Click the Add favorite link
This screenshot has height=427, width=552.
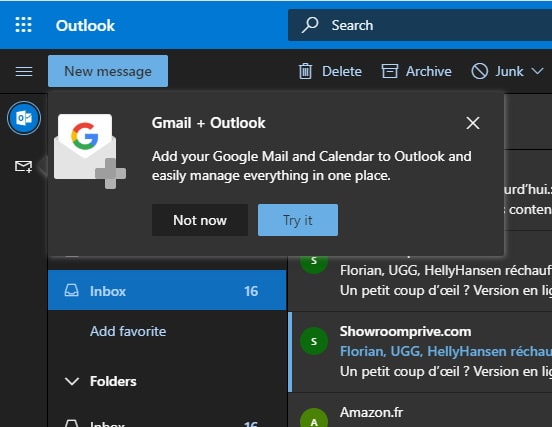click(128, 331)
